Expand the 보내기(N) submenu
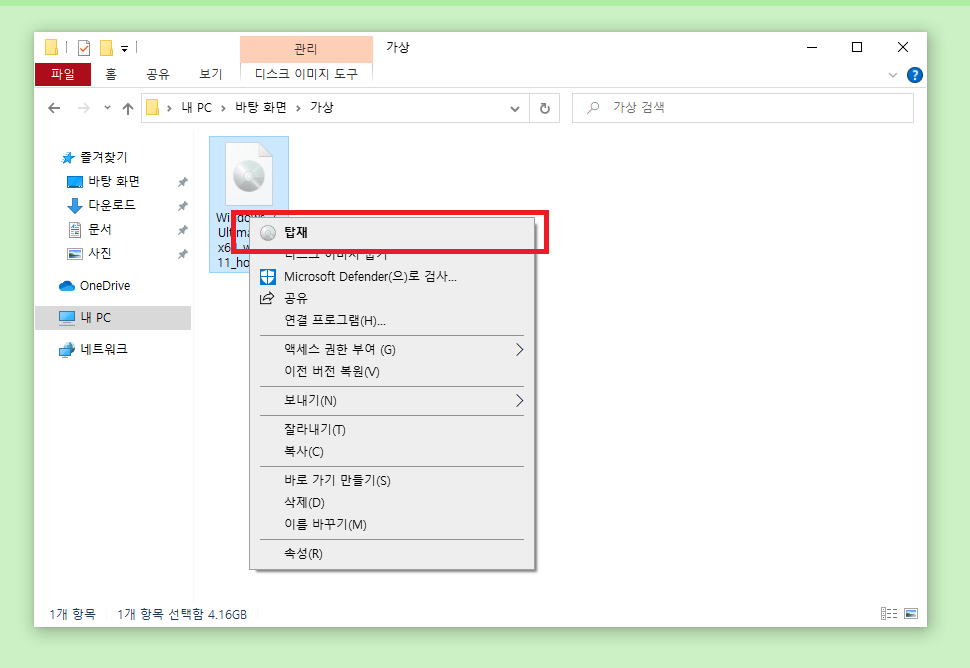The width and height of the screenshot is (970, 668). coord(392,400)
